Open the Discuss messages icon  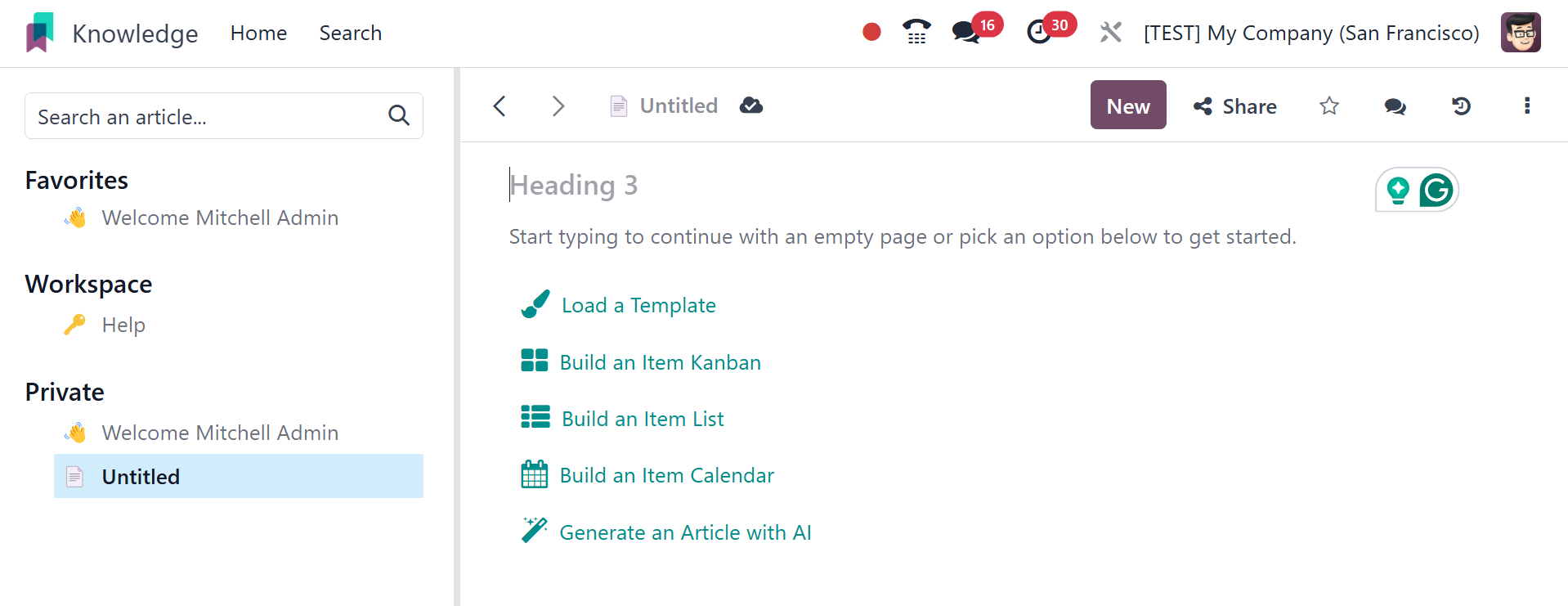(966, 33)
